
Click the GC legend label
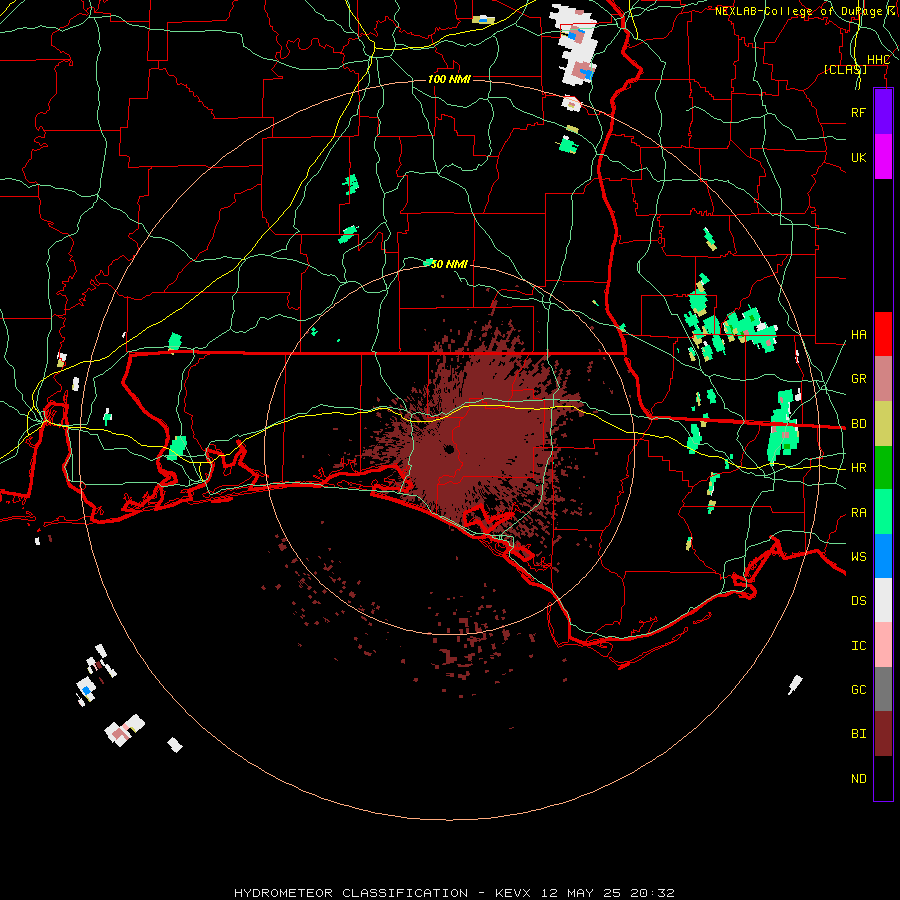click(858, 689)
